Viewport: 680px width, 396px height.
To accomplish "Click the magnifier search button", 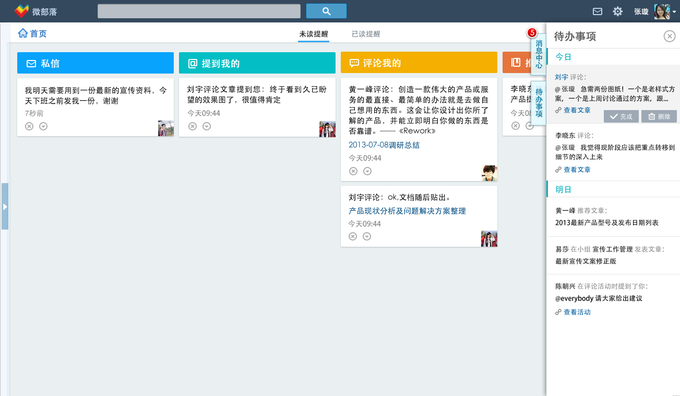I will [x=326, y=11].
